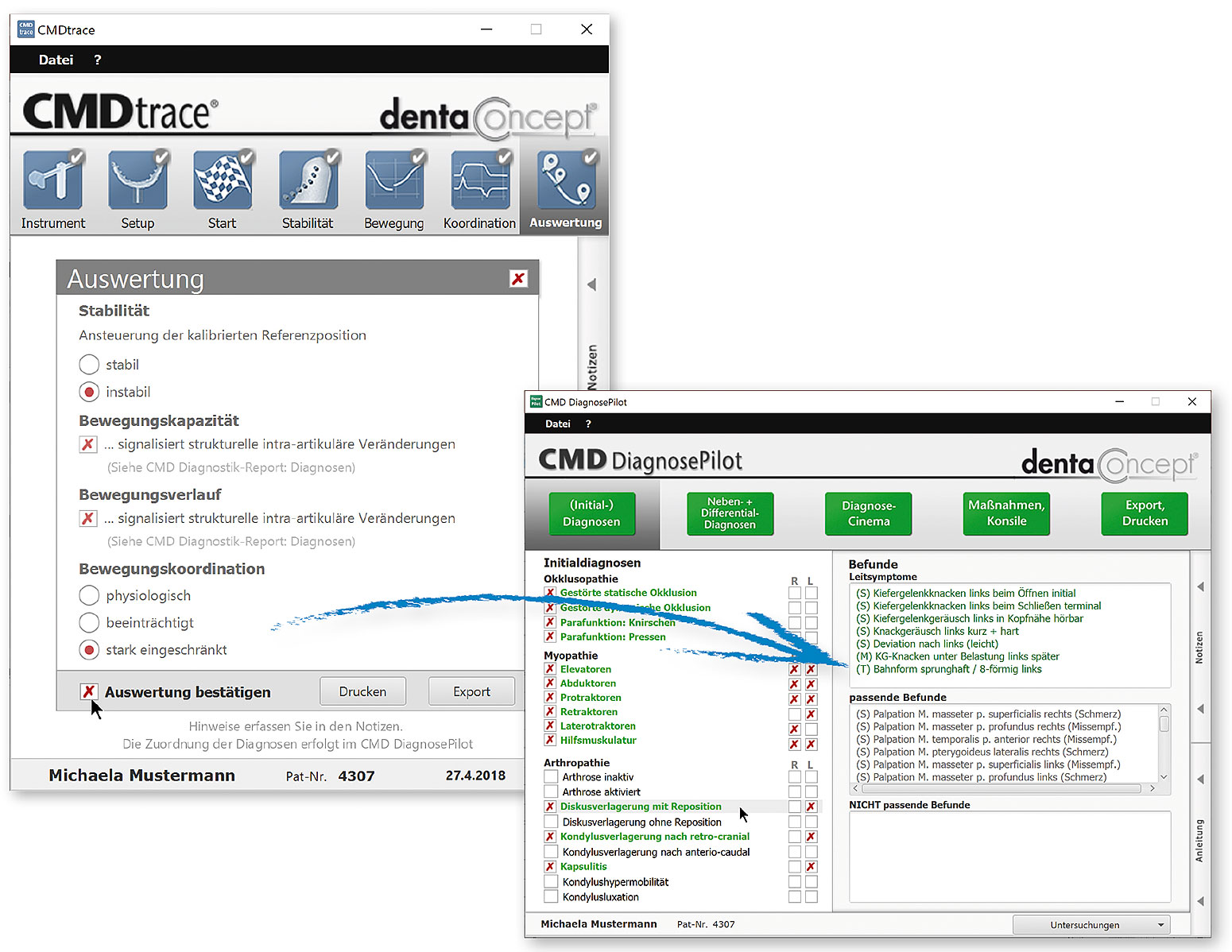Enable the Kondylushypermobilität checkbox
This screenshot has height=952, width=1232.
click(x=550, y=882)
